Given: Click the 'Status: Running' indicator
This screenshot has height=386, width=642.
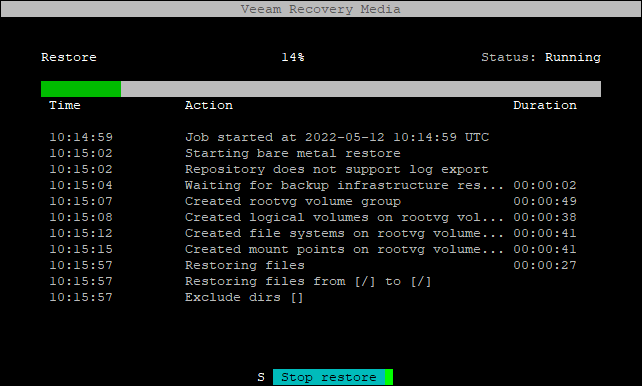Looking at the screenshot, I should click(541, 57).
